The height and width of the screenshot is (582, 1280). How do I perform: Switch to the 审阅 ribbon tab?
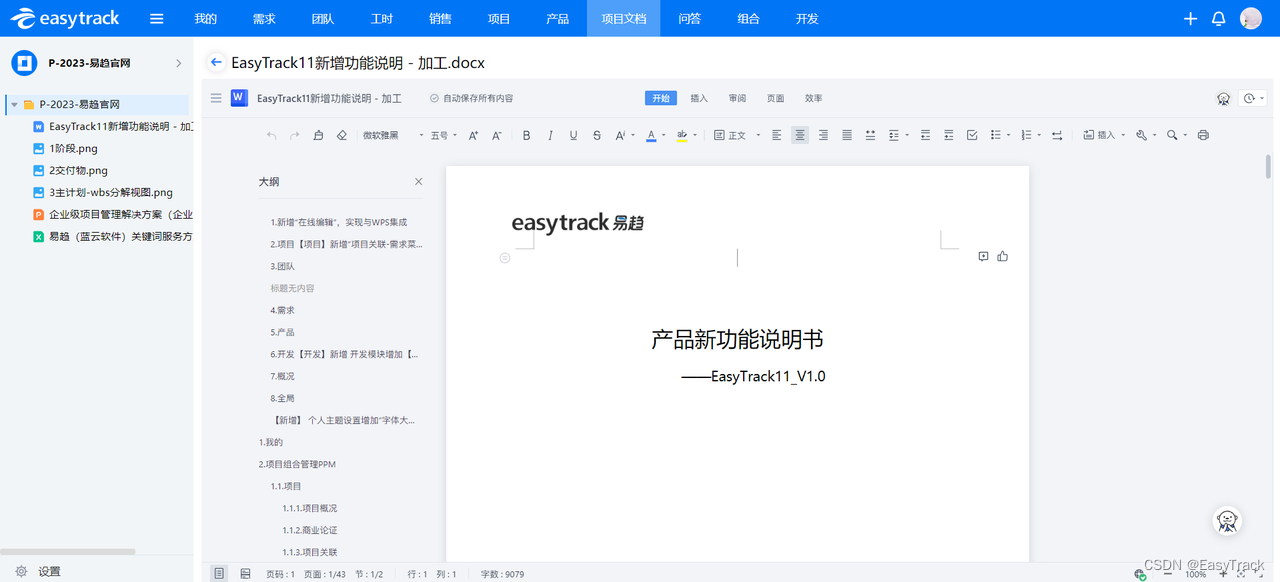(x=737, y=98)
